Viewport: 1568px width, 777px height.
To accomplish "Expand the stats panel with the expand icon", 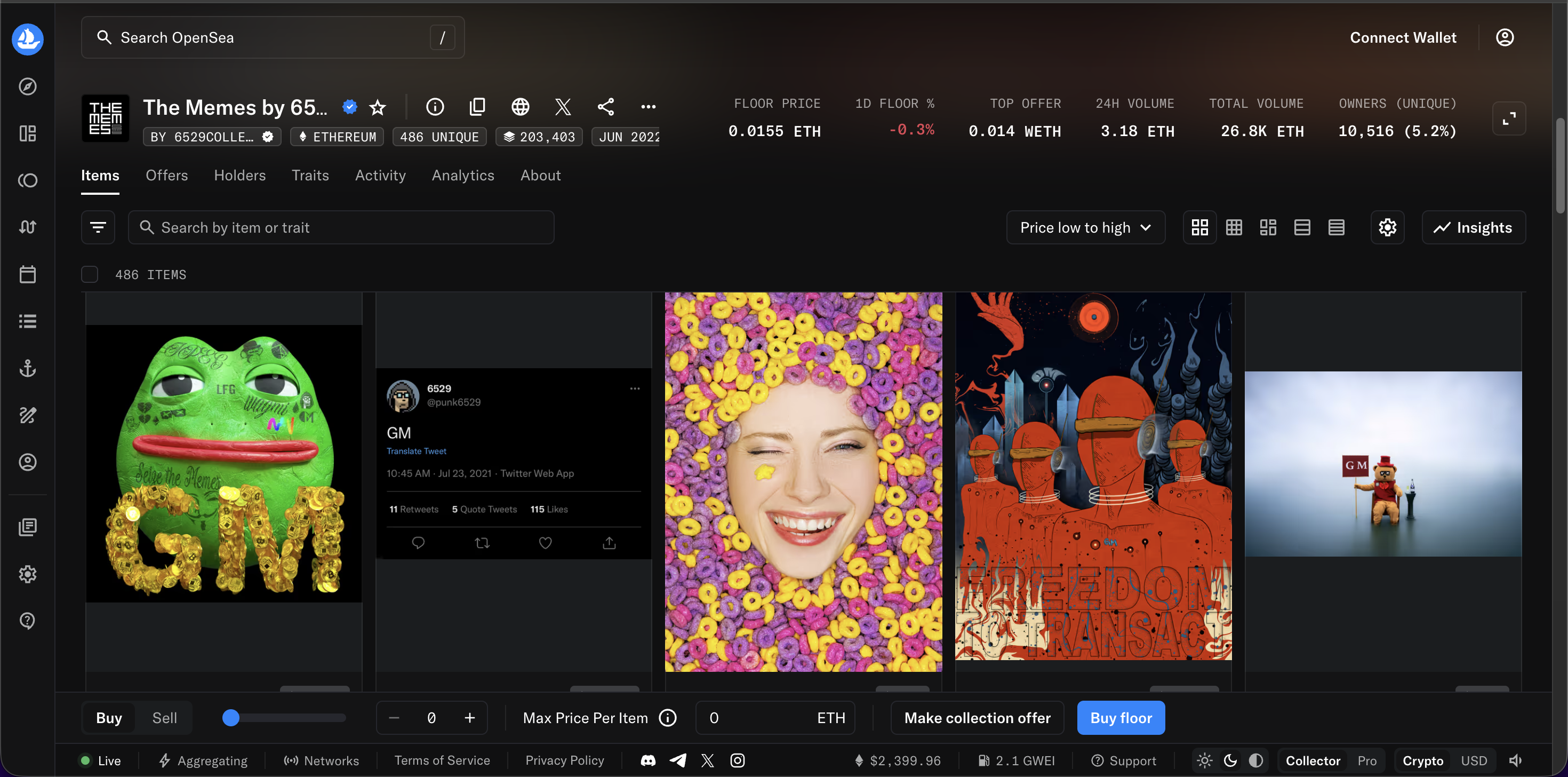I will pos(1508,119).
